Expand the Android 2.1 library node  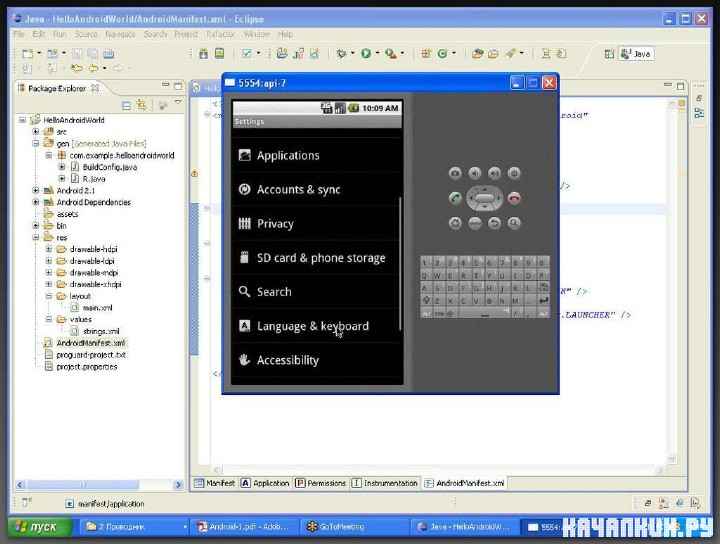tap(36, 190)
